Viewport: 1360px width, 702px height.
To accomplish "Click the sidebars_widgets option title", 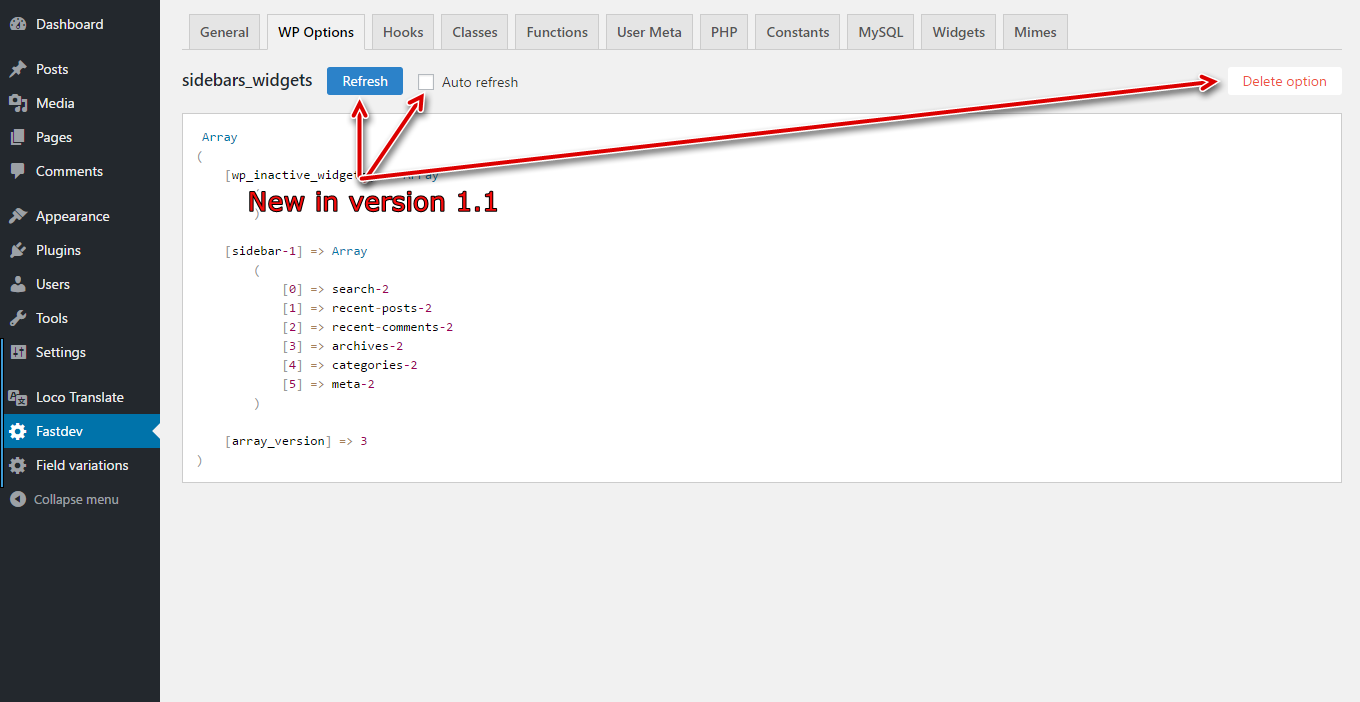I will (247, 80).
